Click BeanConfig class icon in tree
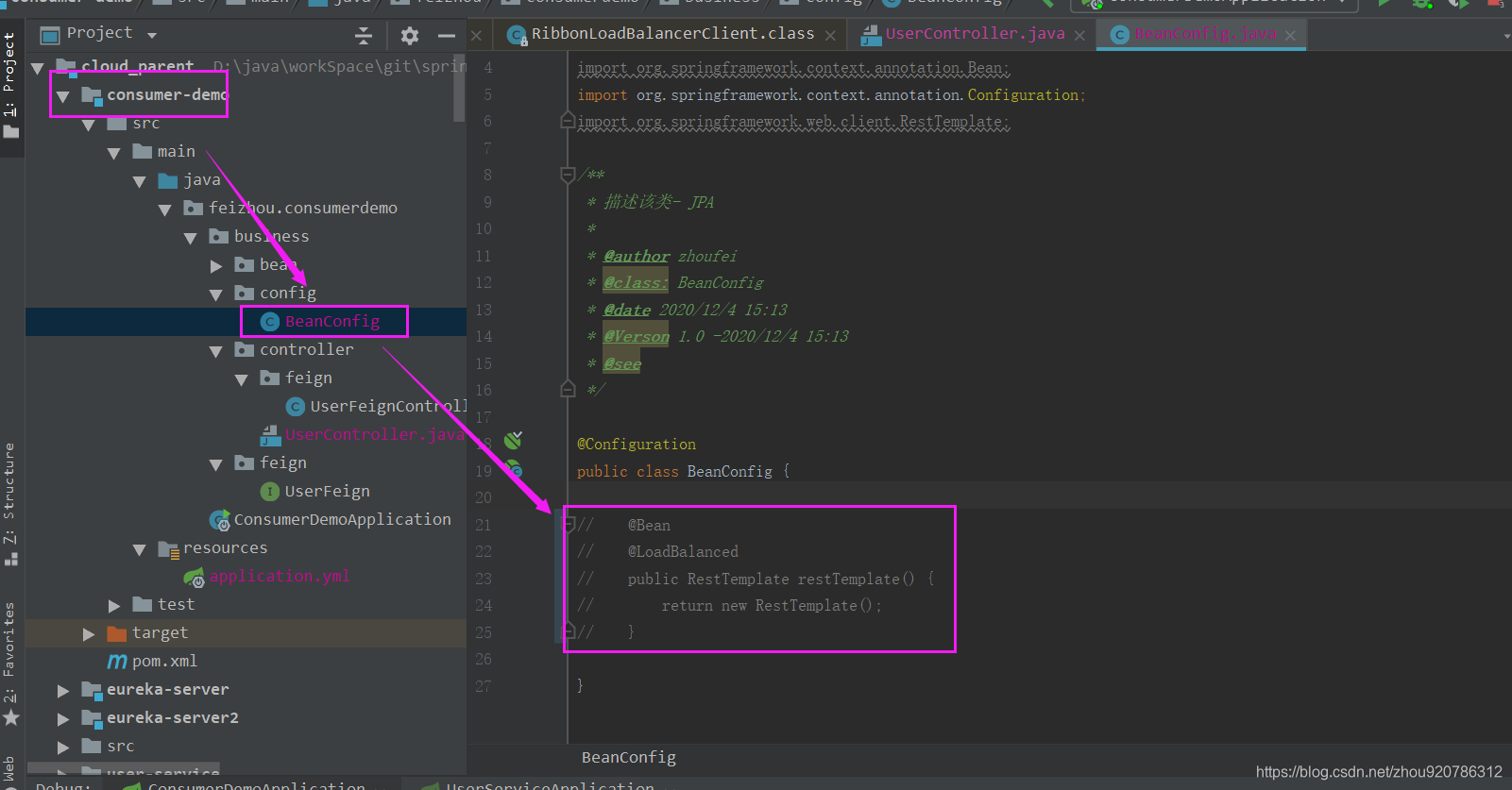The height and width of the screenshot is (790, 1512). [269, 322]
